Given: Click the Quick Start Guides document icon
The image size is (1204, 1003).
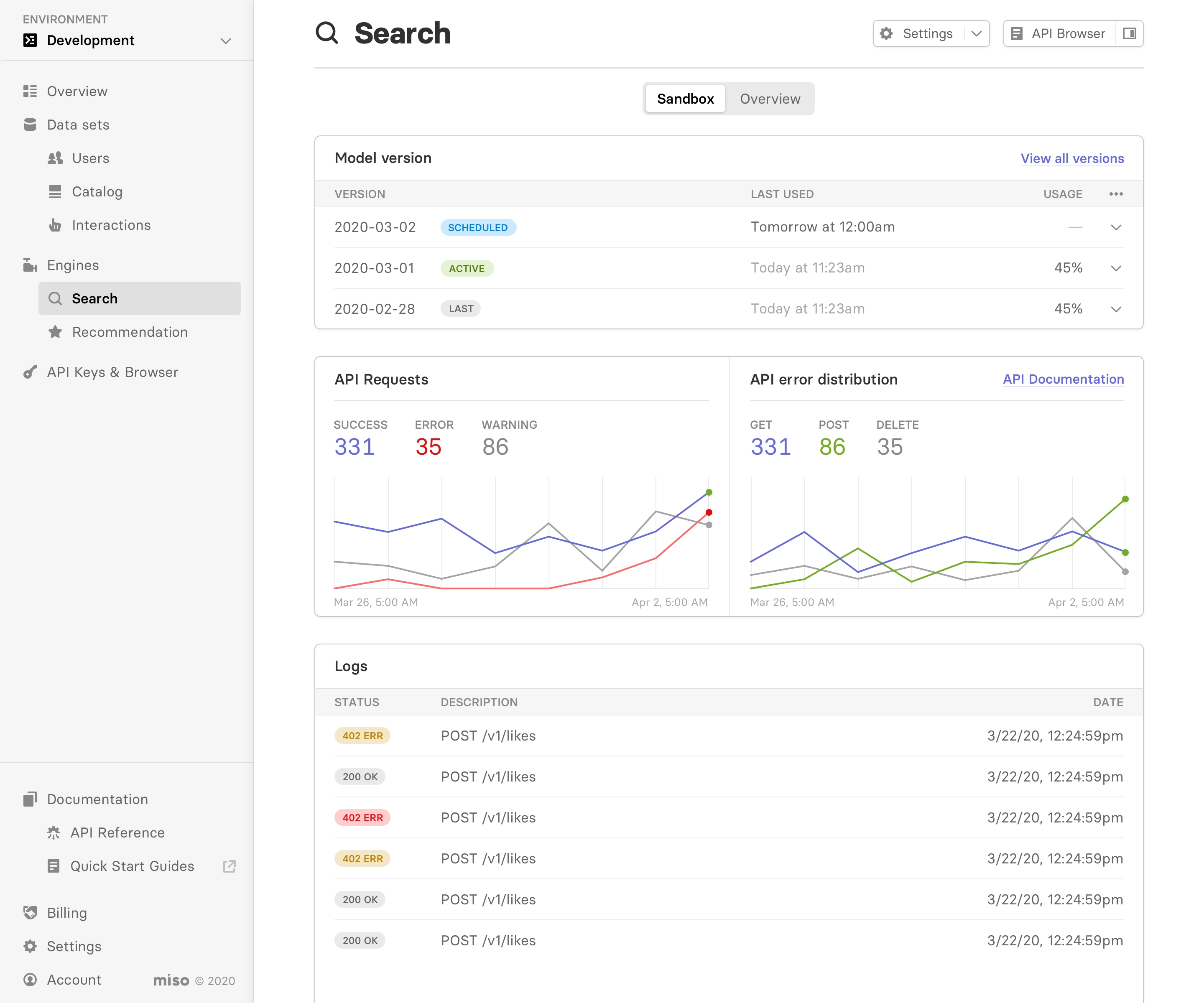Looking at the screenshot, I should click(x=54, y=866).
